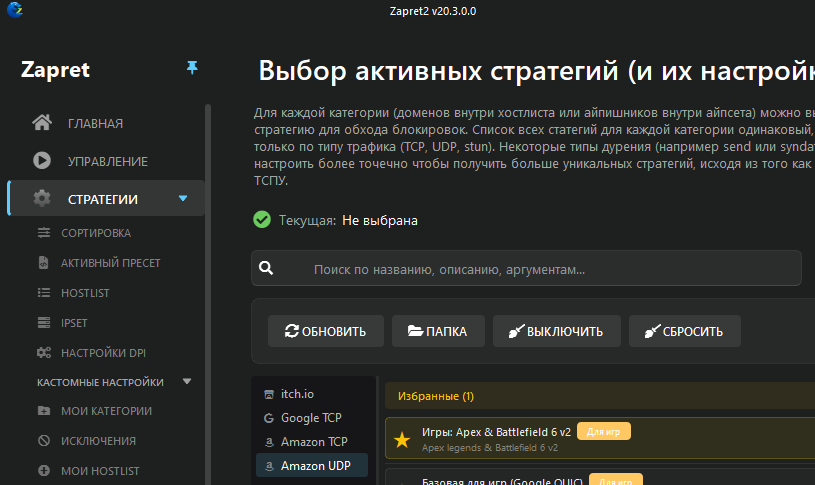Click the gear icon beside СТРАТЕГИИ
This screenshot has height=485, width=815.
(x=42, y=198)
